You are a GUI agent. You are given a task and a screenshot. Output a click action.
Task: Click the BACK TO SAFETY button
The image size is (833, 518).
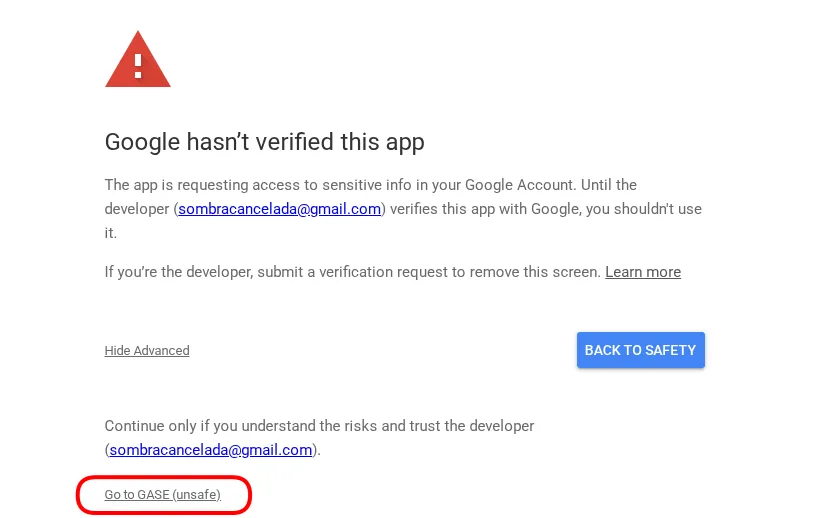pos(641,350)
